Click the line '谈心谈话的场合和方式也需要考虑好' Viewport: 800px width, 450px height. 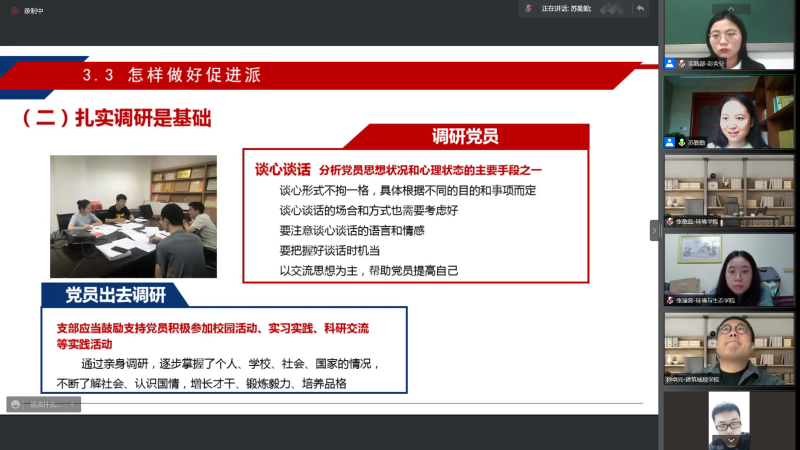pos(369,210)
